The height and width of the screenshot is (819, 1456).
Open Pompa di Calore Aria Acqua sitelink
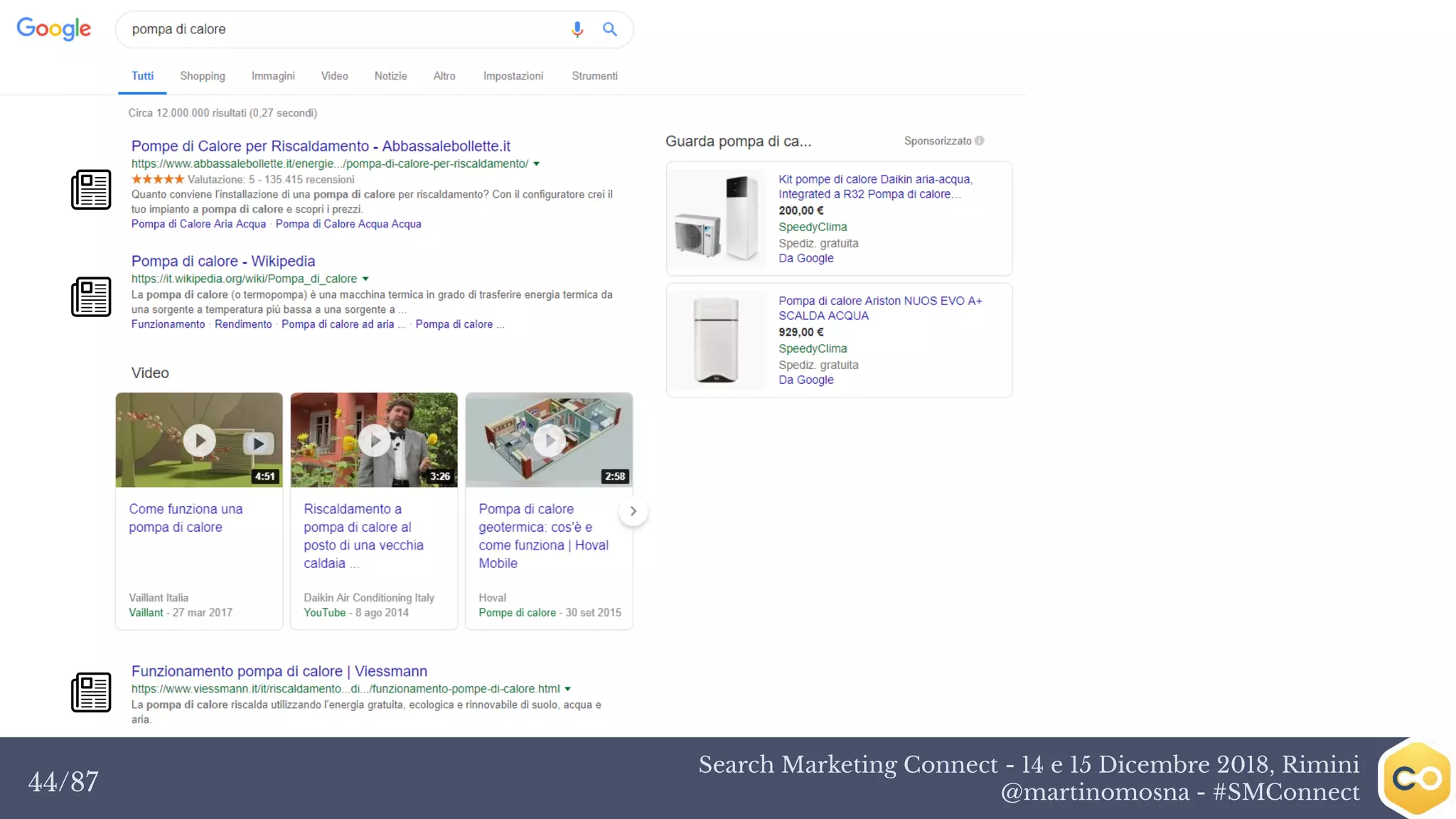tap(198, 224)
